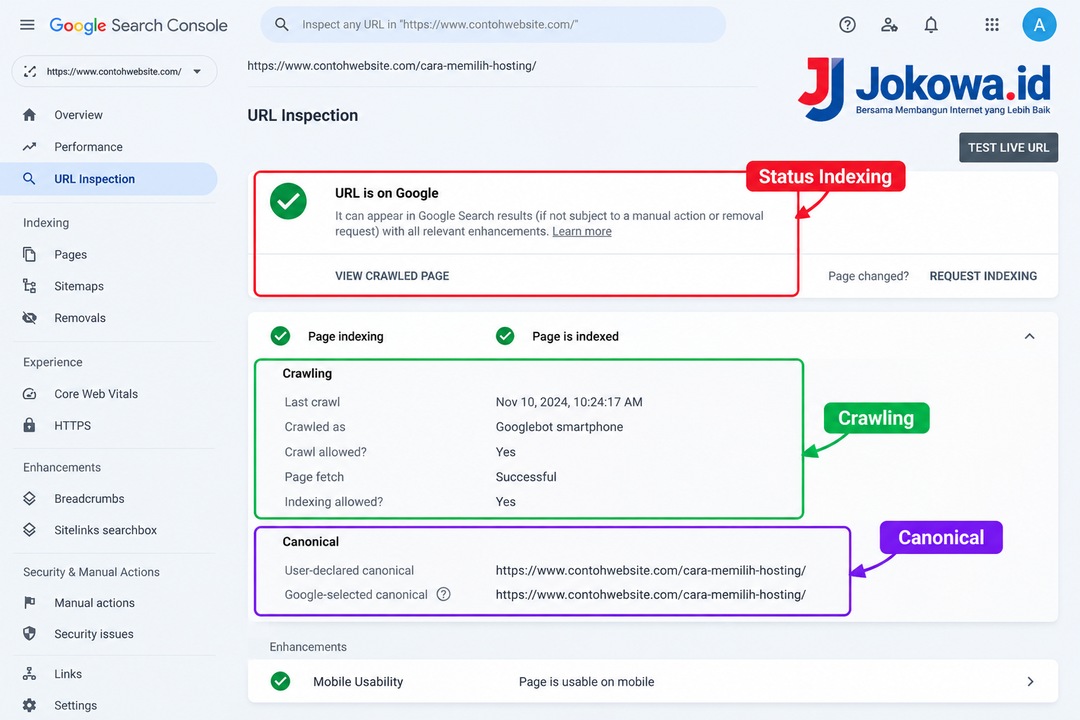
Task: Open the Learn more link
Action: pyautogui.click(x=581, y=232)
